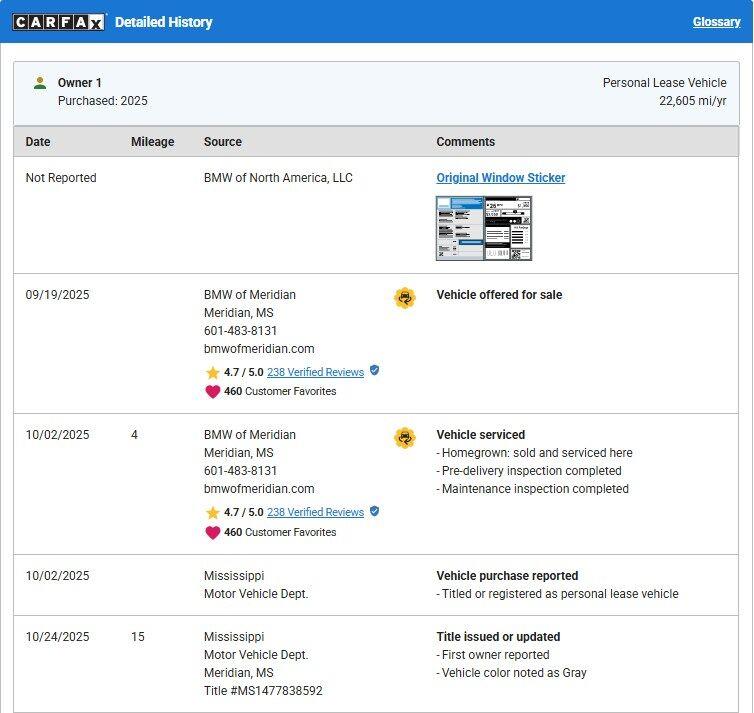Click the 09/19/2025 date cell

(x=57, y=295)
